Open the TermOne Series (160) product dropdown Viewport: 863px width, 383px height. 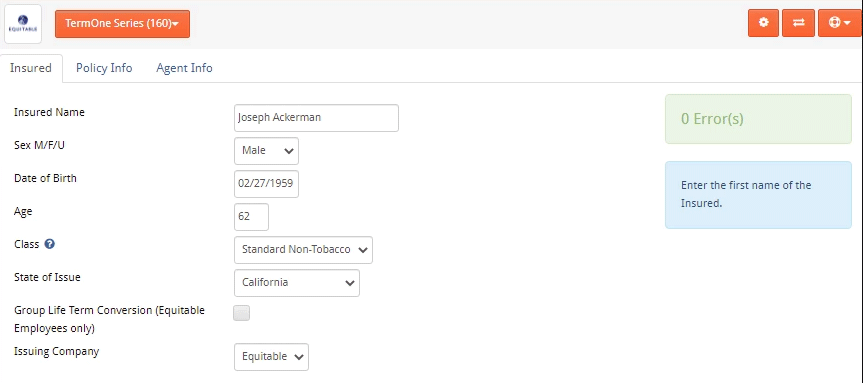(x=122, y=24)
